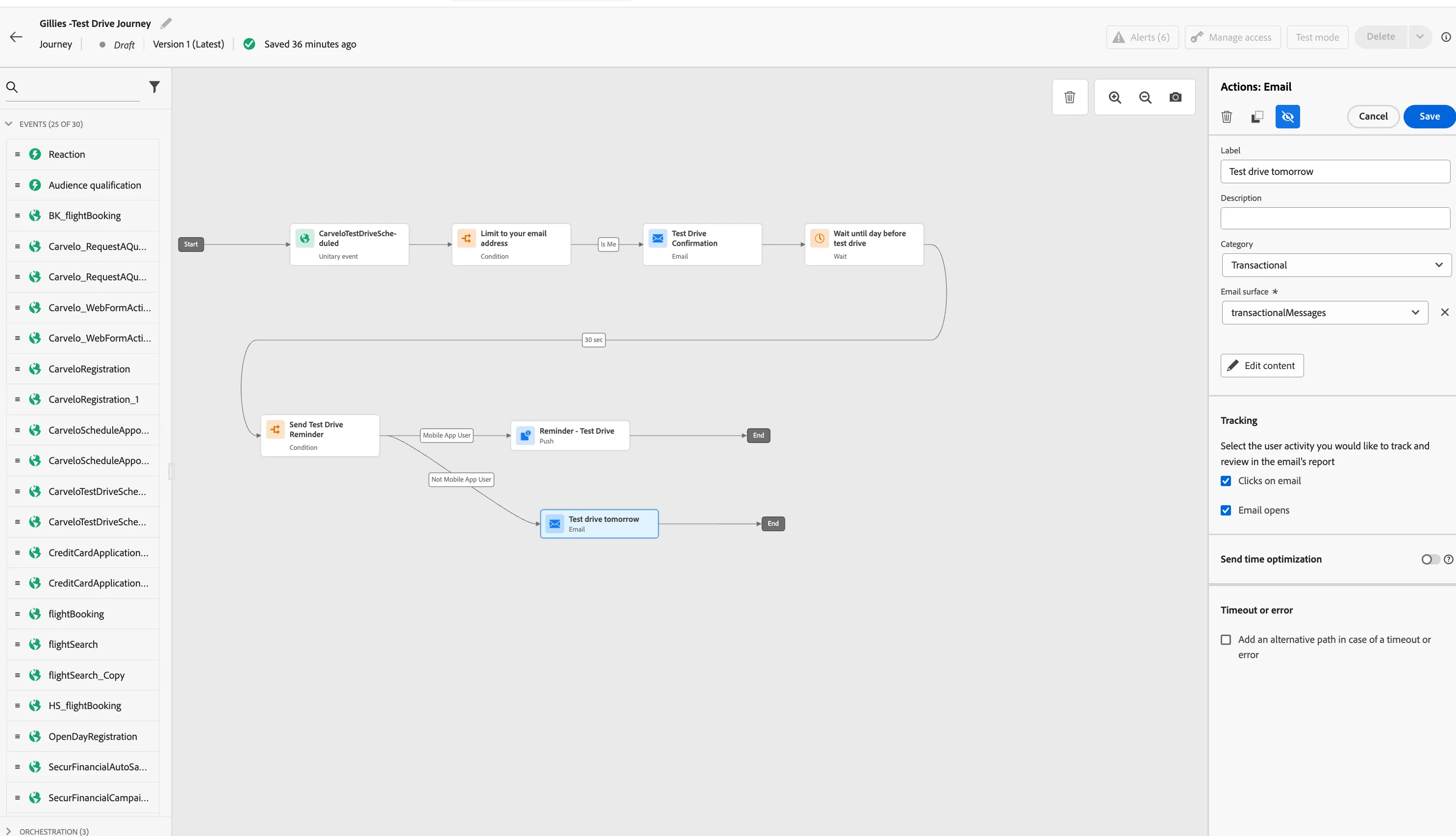Click Test mode button

[1317, 37]
